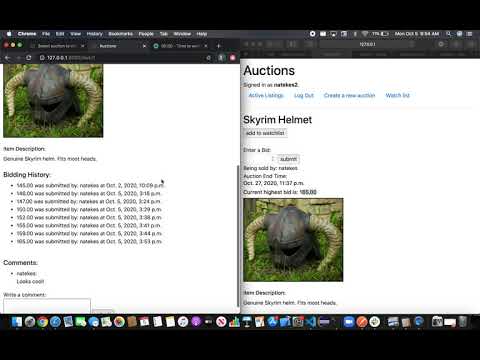Switch to the first Chrome tab
480x360 pixels.
point(57,46)
